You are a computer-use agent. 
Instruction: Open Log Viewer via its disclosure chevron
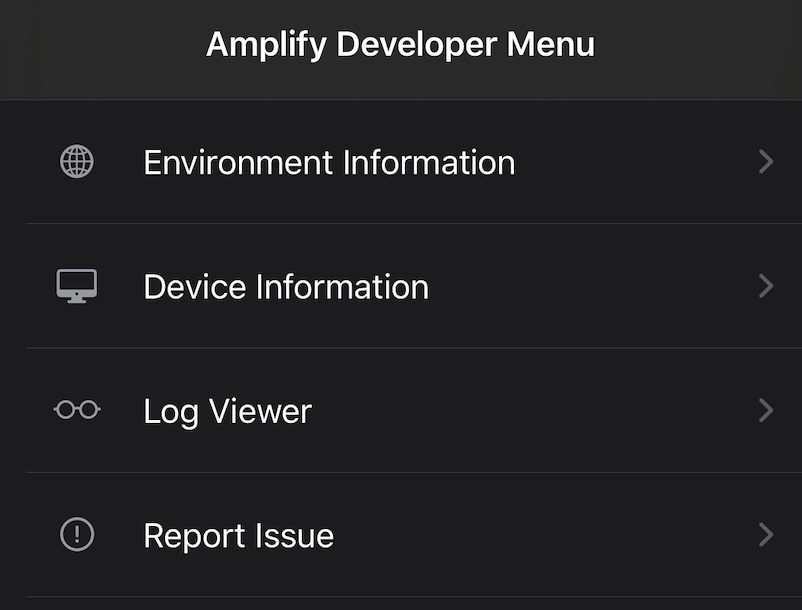(766, 410)
